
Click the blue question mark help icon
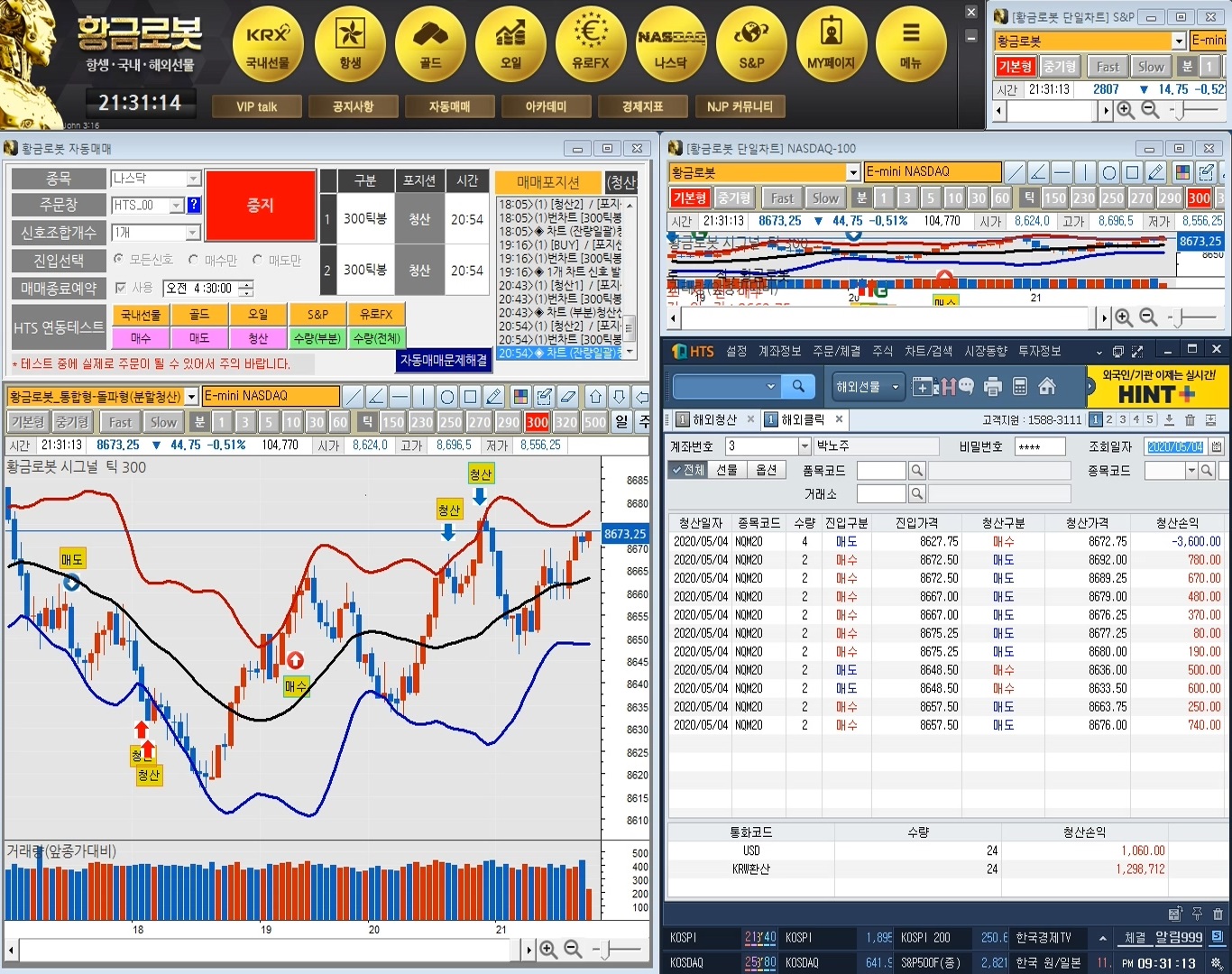click(x=194, y=205)
